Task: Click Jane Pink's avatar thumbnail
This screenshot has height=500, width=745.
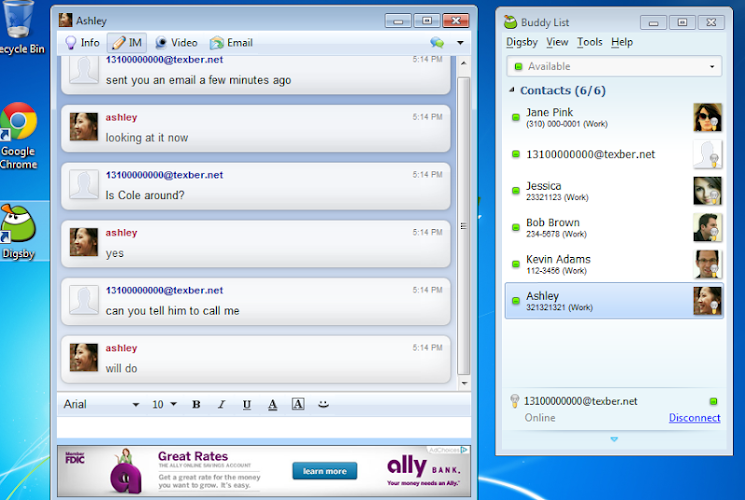Action: [x=707, y=117]
